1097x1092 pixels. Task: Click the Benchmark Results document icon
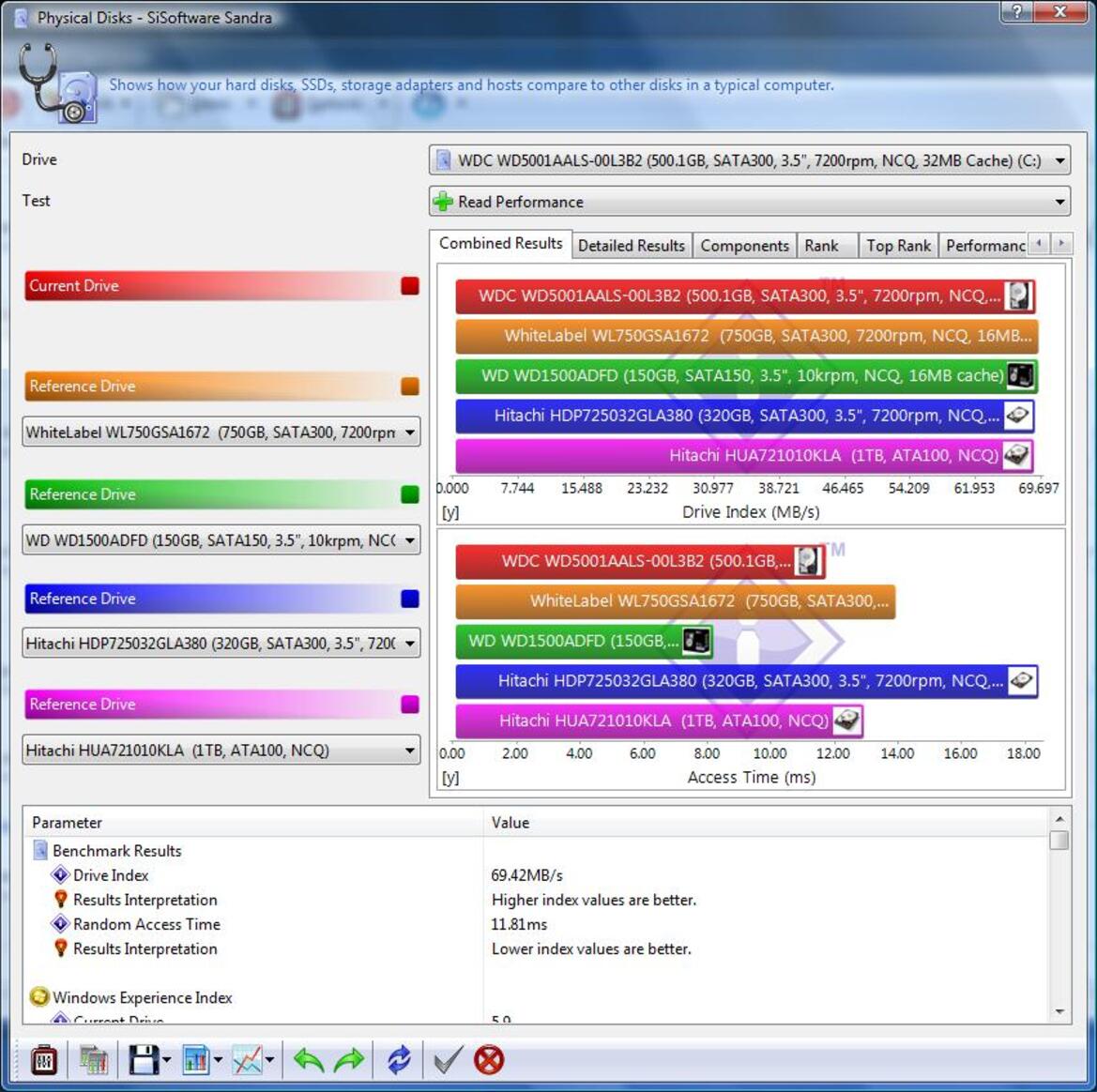[x=39, y=850]
